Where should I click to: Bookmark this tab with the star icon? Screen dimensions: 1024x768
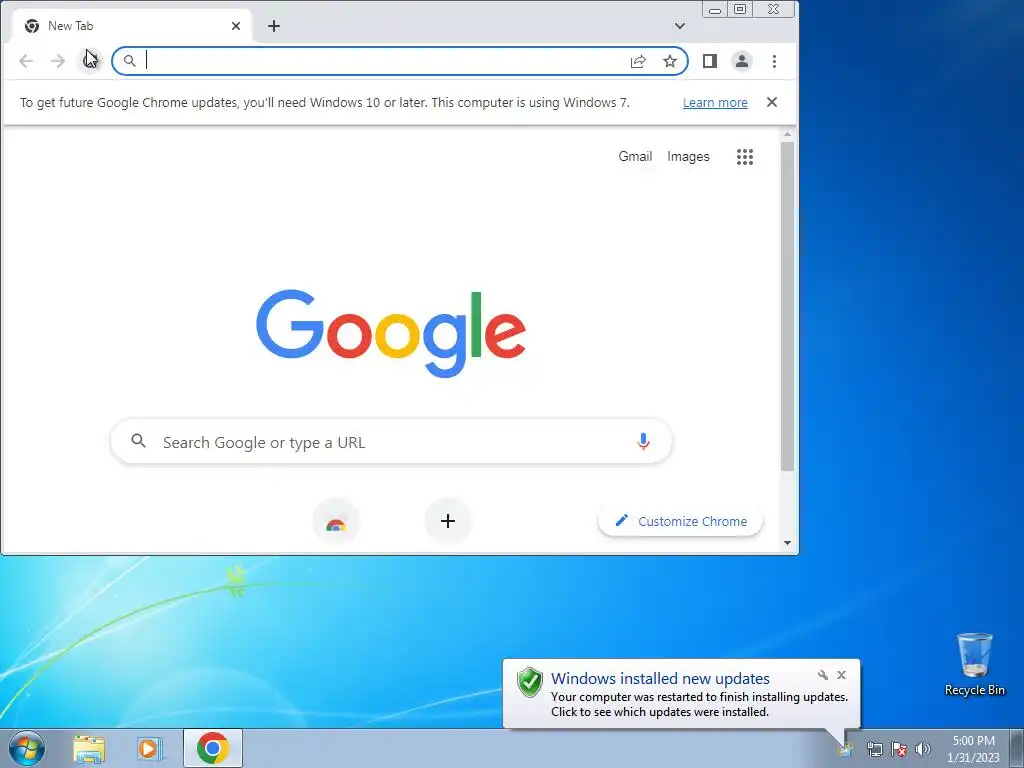[x=670, y=61]
